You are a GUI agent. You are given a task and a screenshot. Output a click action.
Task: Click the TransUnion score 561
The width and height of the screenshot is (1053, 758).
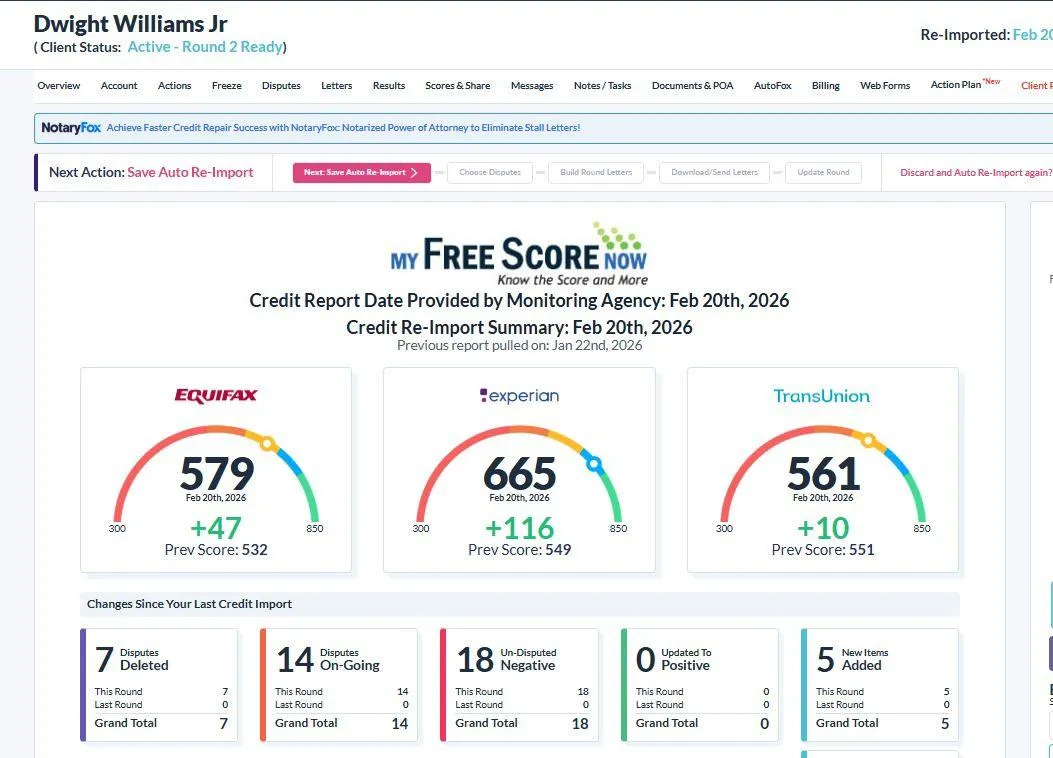(x=823, y=473)
